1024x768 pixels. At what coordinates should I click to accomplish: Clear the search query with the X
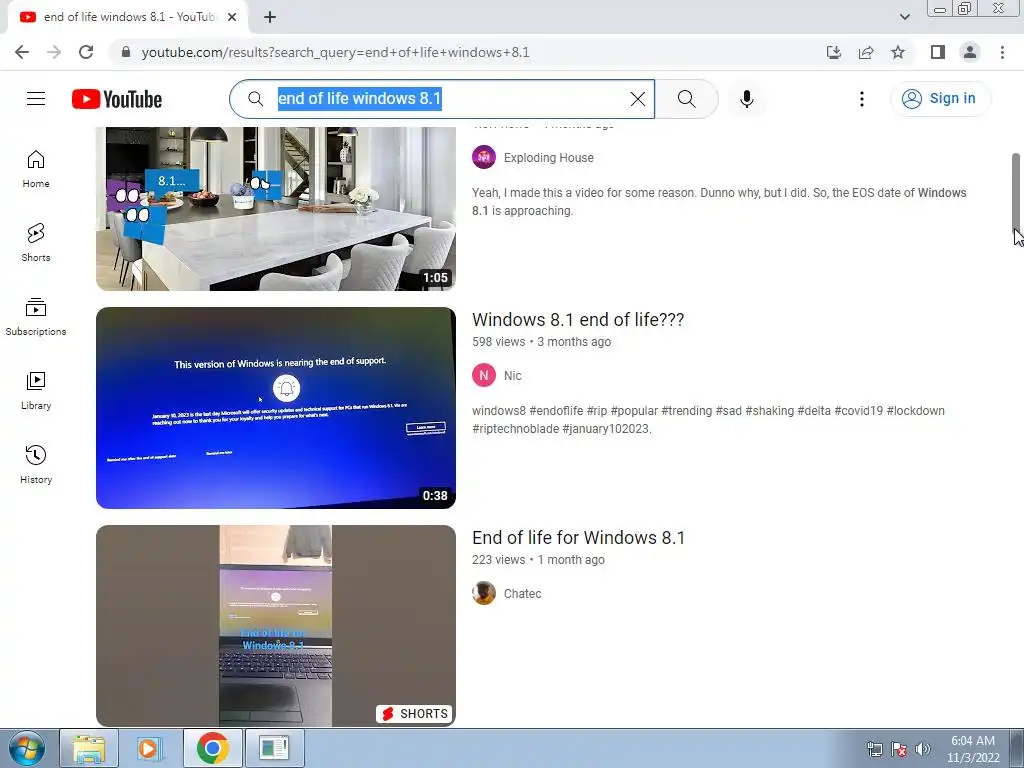click(637, 99)
